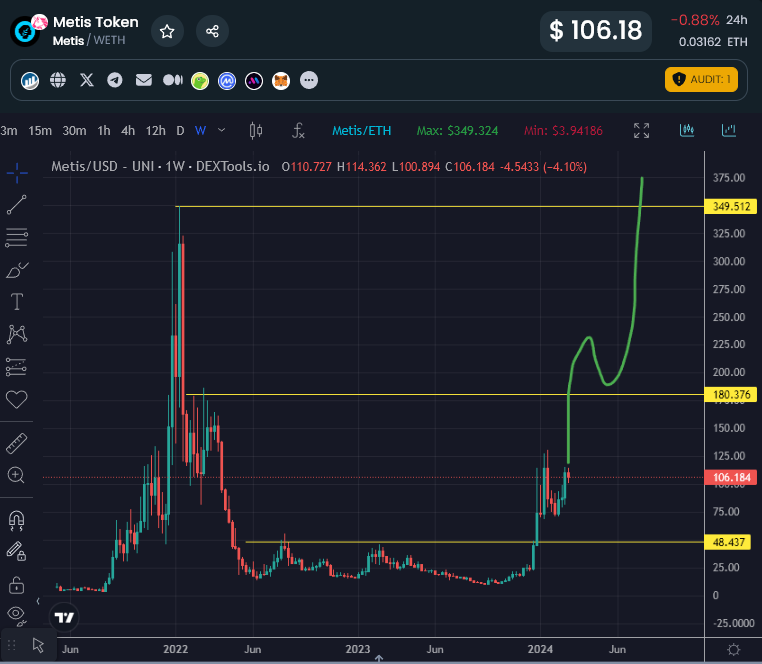Screen dimensions: 762x664
Task: Open the CoinMarketCap listing icon
Action: pos(227,81)
